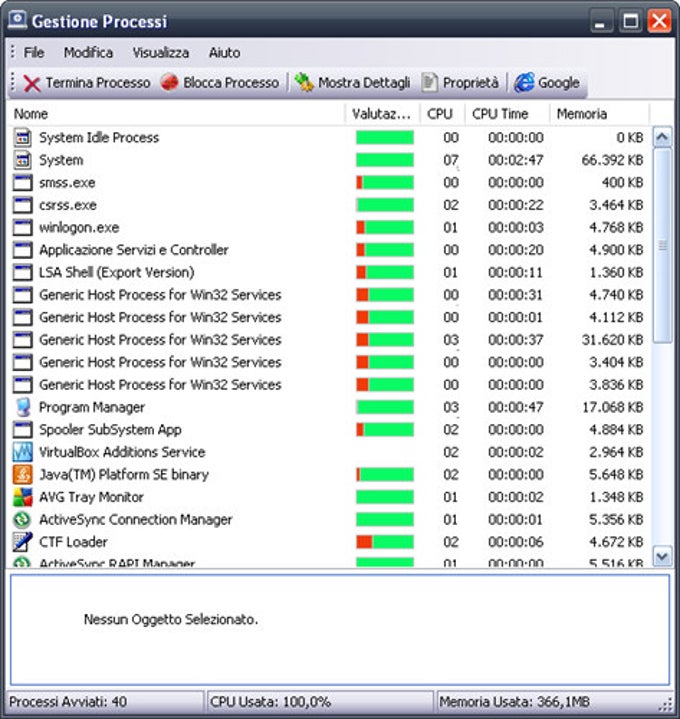This screenshot has width=680, height=719.
Task: Select the AVG Tray Monitor name
Action: (91, 497)
